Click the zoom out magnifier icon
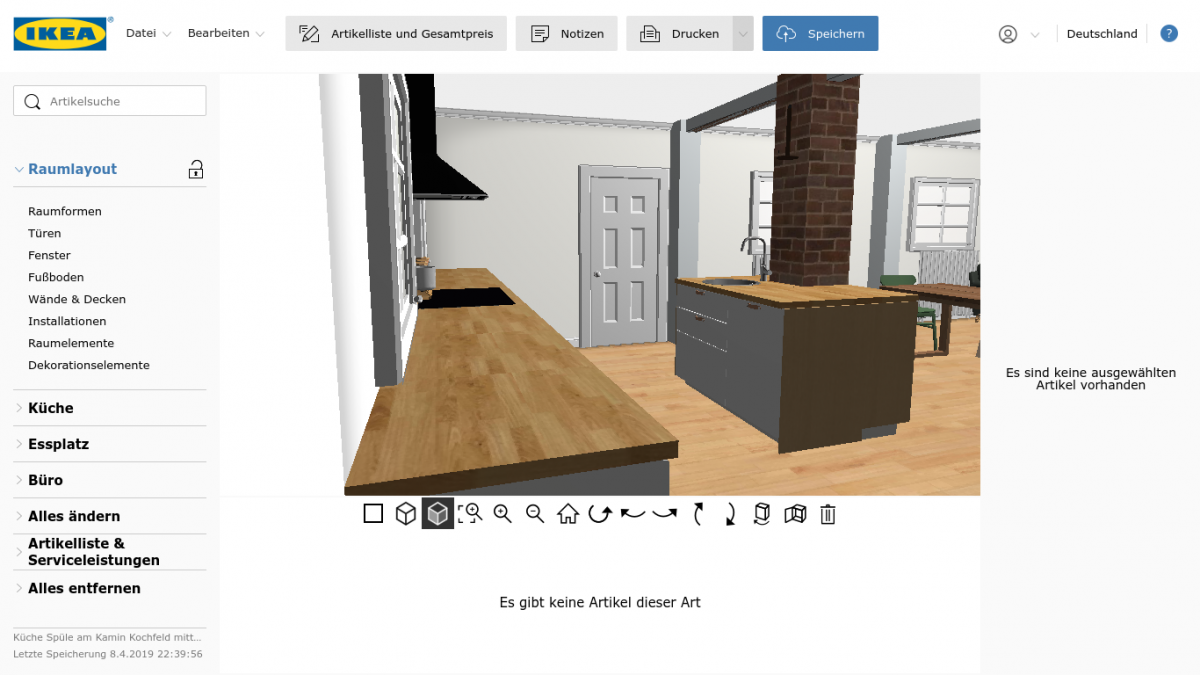 click(x=535, y=514)
